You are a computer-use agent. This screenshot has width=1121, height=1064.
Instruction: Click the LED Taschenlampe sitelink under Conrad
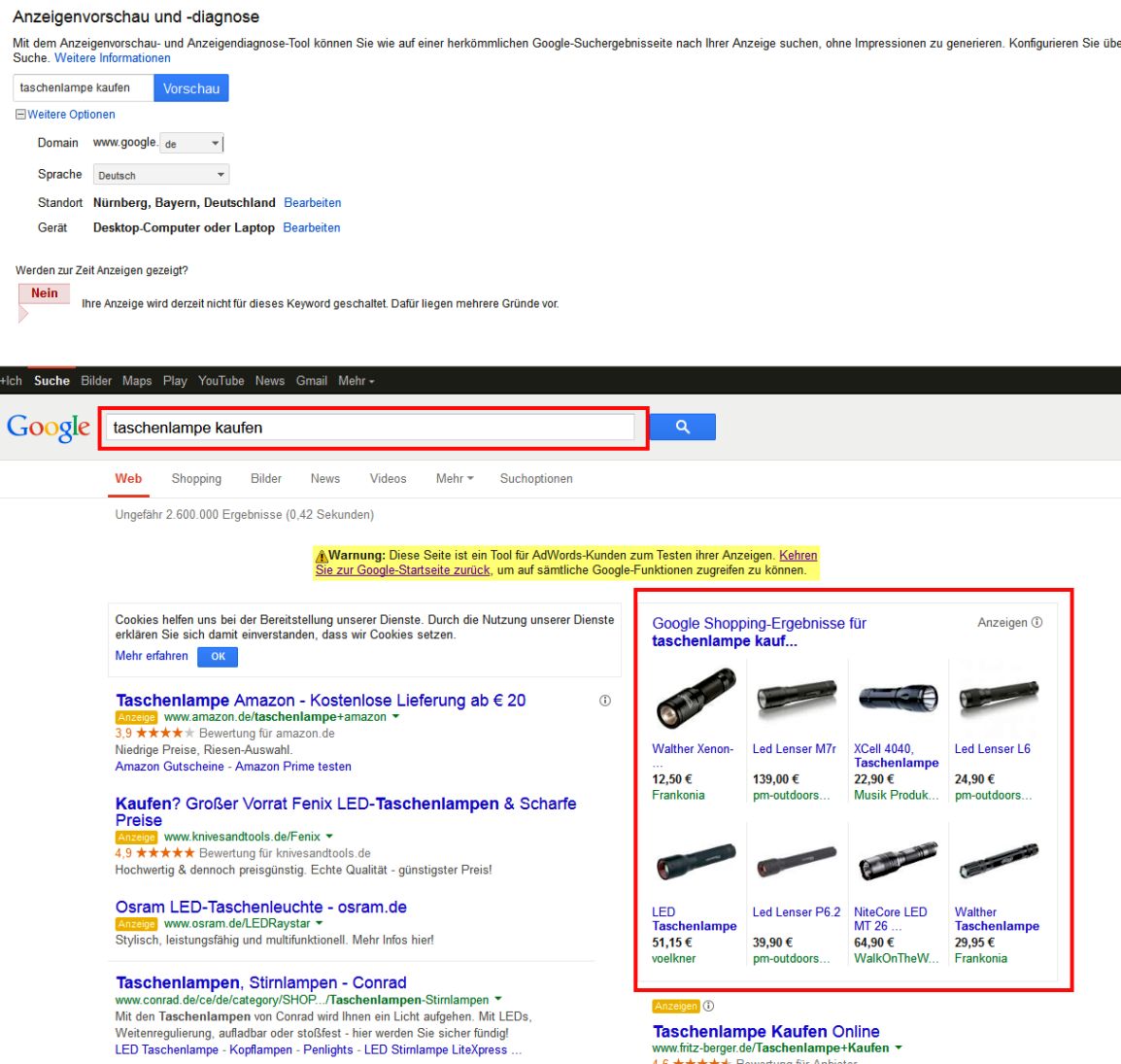pos(166,1049)
